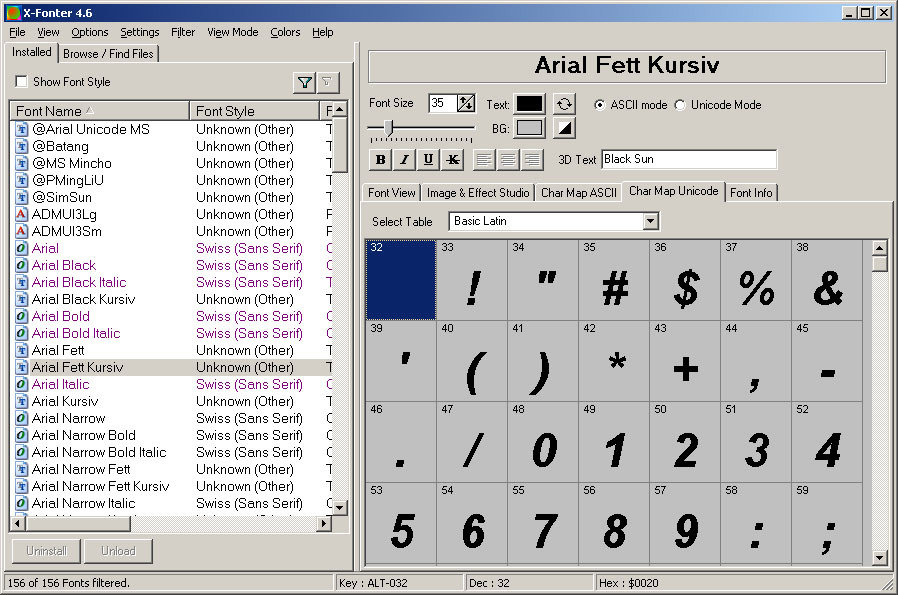Select the @Arial Unicode MS font icon
The width and height of the screenshot is (898, 595).
22,129
